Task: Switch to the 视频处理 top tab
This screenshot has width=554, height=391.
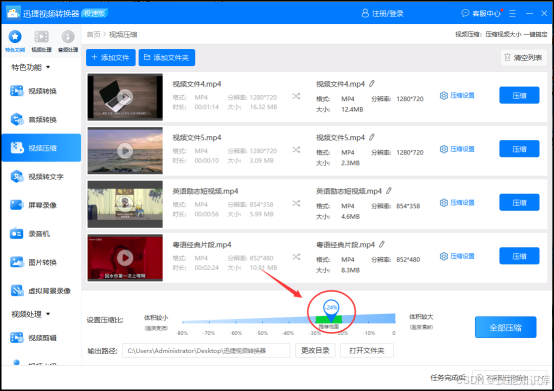Action: (41, 41)
